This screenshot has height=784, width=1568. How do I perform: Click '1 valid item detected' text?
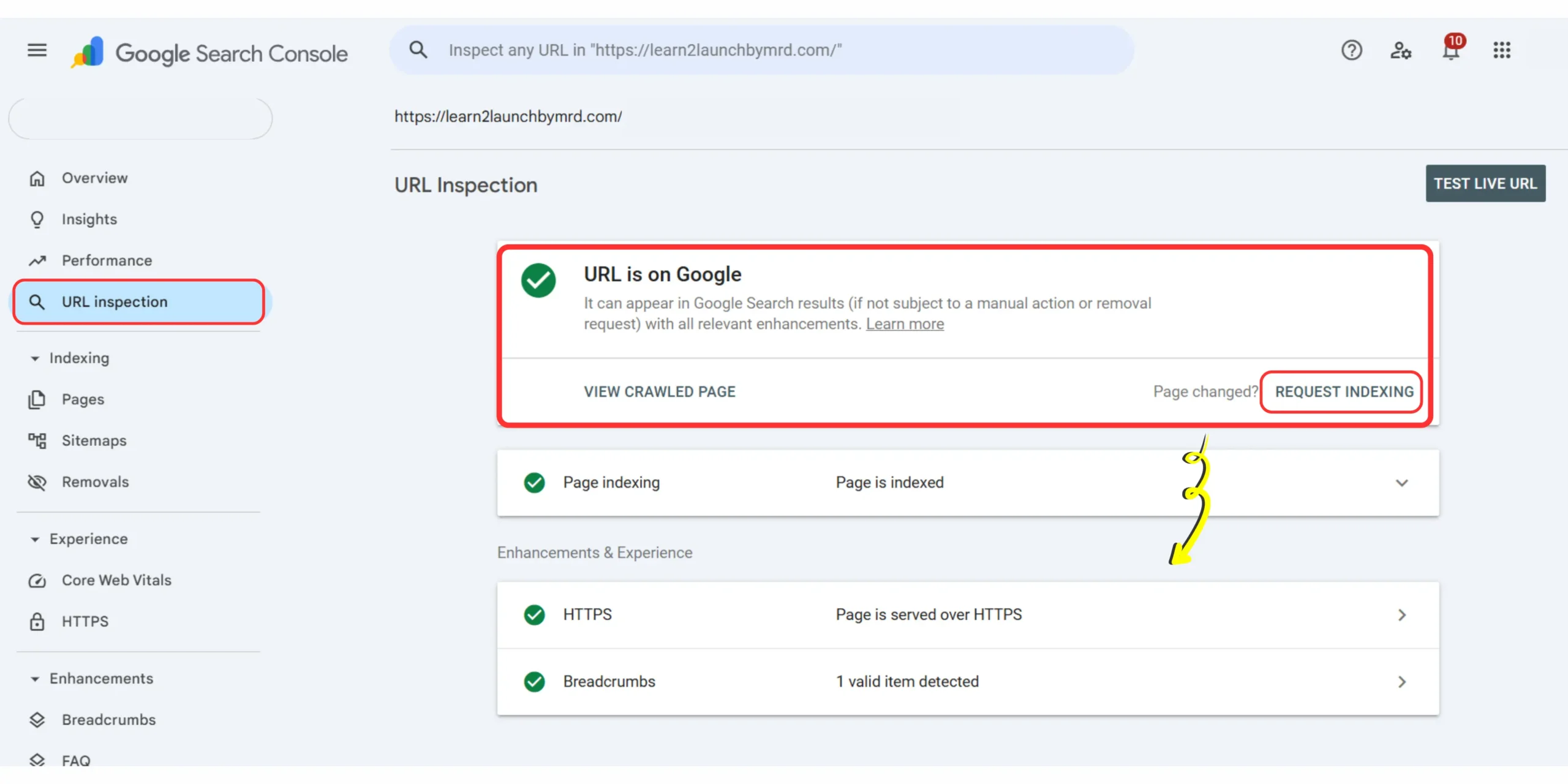(x=907, y=682)
